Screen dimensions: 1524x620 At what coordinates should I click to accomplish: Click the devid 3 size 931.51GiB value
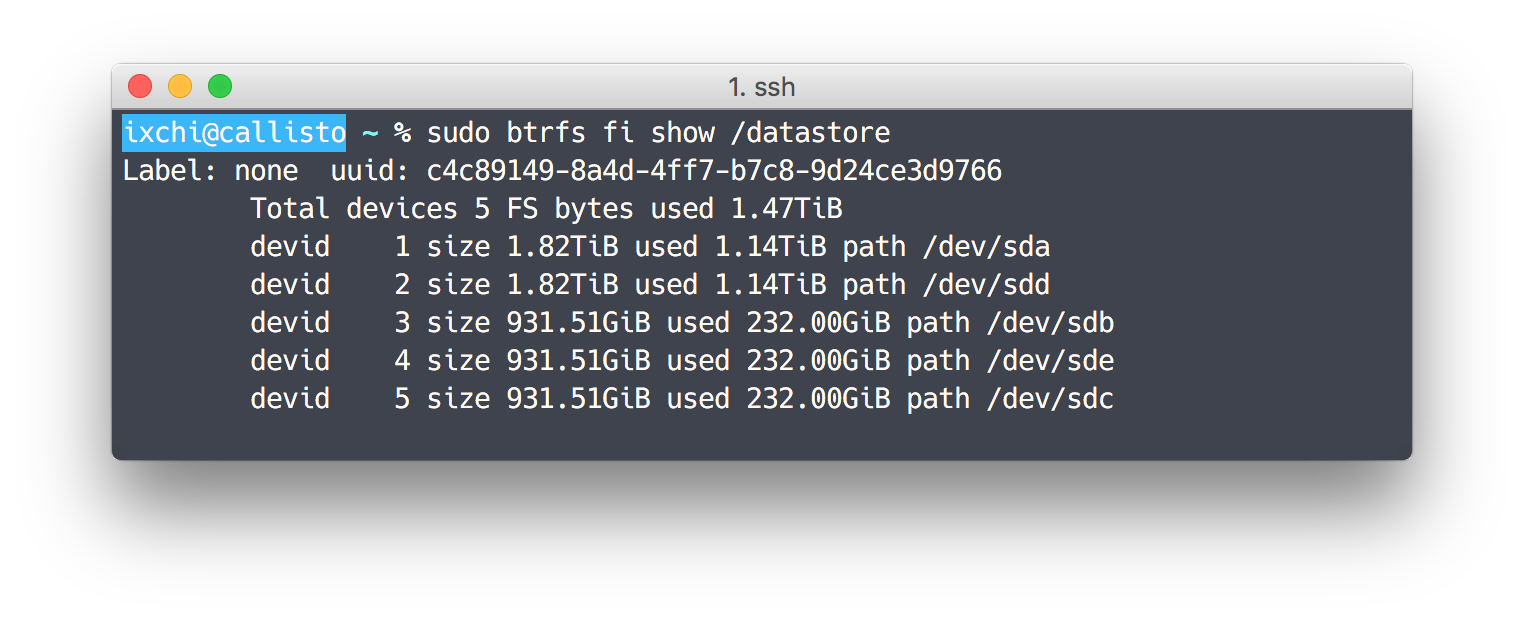578,323
